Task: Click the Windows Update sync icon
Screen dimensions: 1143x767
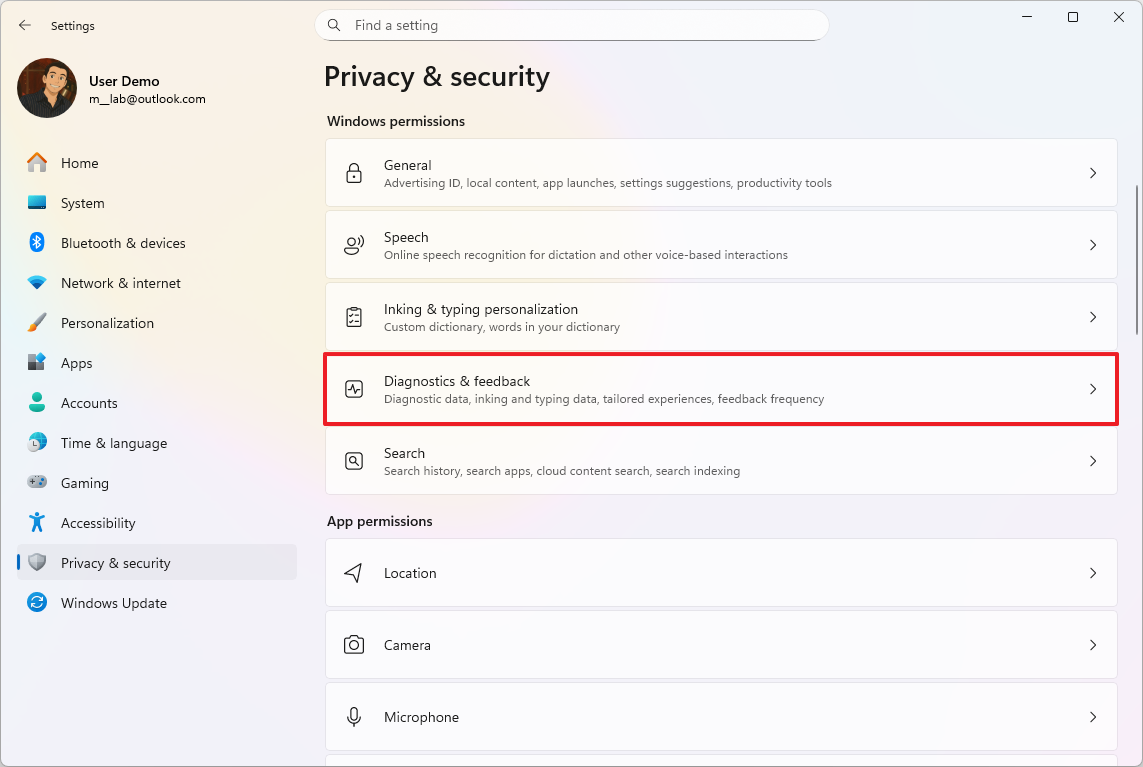Action: (x=37, y=603)
